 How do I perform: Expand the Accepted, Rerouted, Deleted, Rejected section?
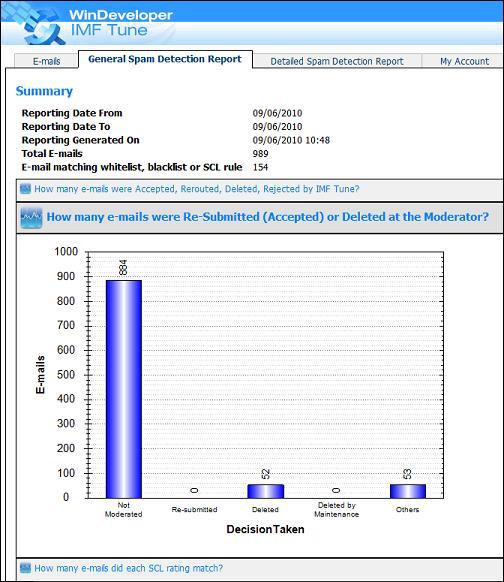coord(197,189)
